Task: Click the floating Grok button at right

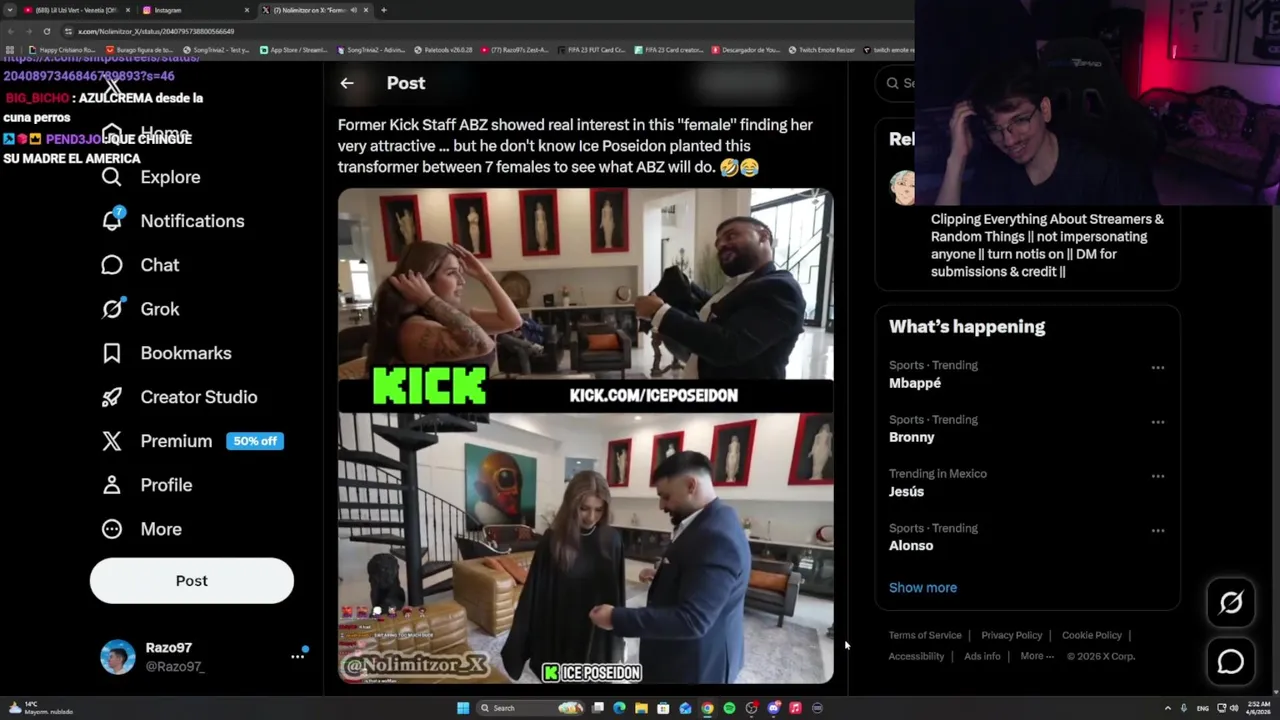Action: coord(1231,602)
